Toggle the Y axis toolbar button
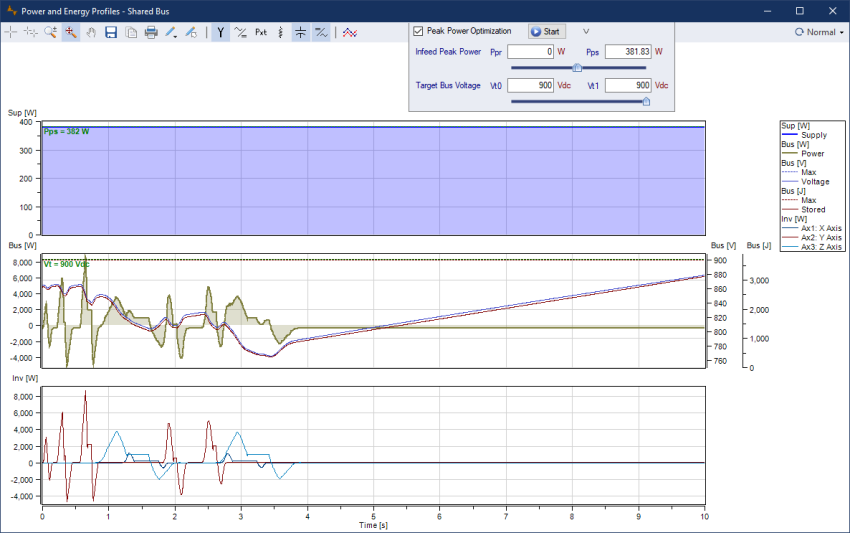Screen dimensions: 850x533 (220, 32)
